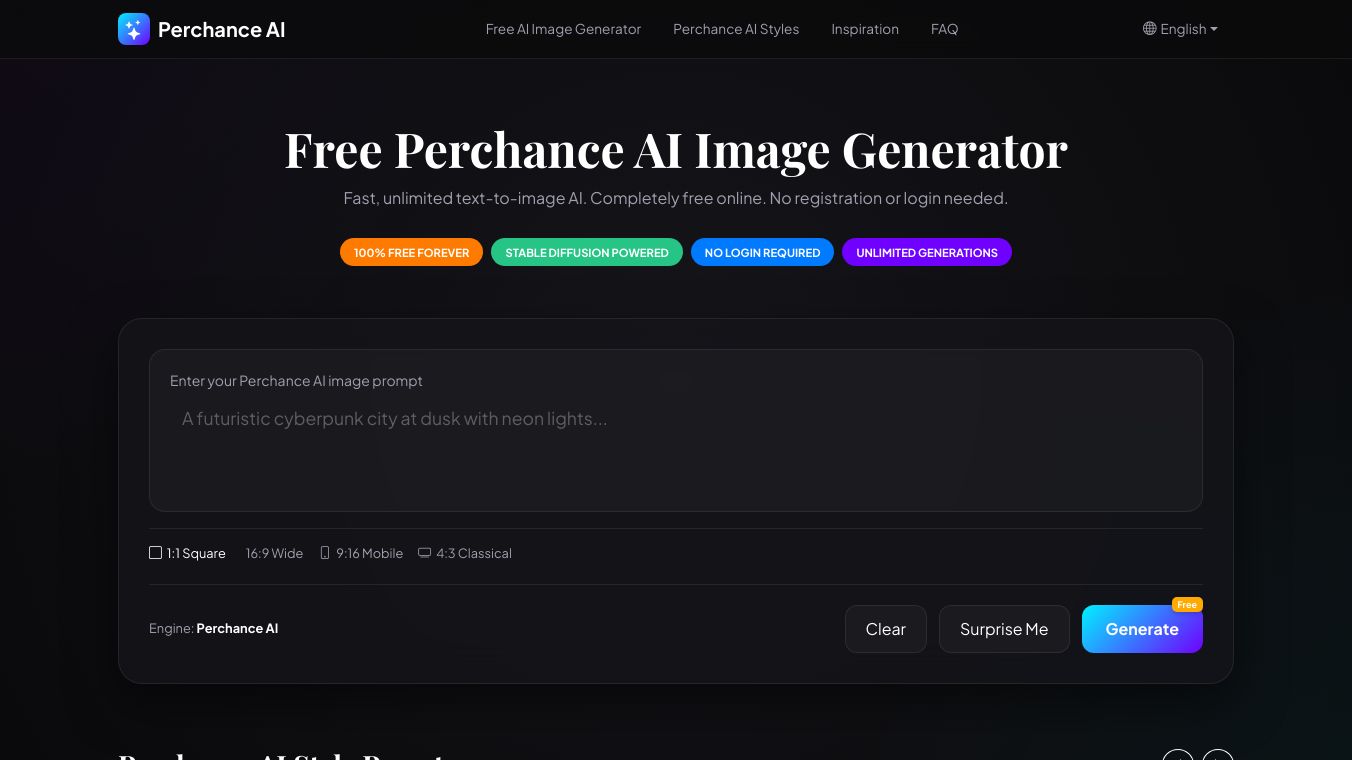Click the STABLE DIFFUSION POWERED badge
Screen dimensions: 1352x760
click(x=587, y=252)
